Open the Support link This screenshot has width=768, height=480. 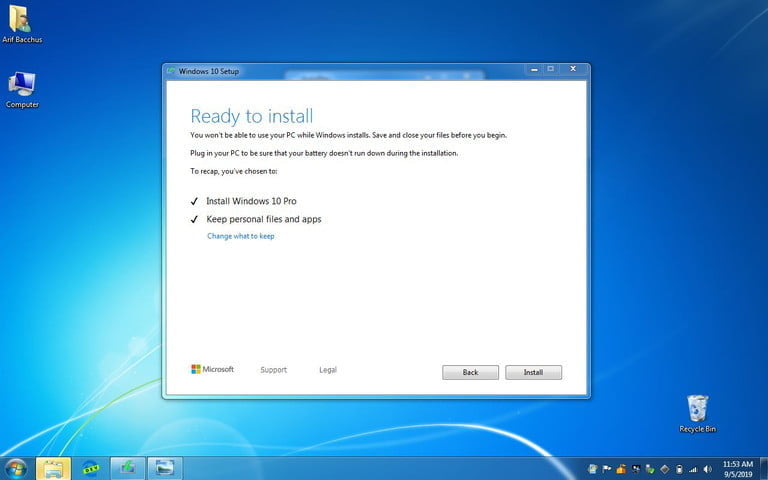tap(273, 370)
